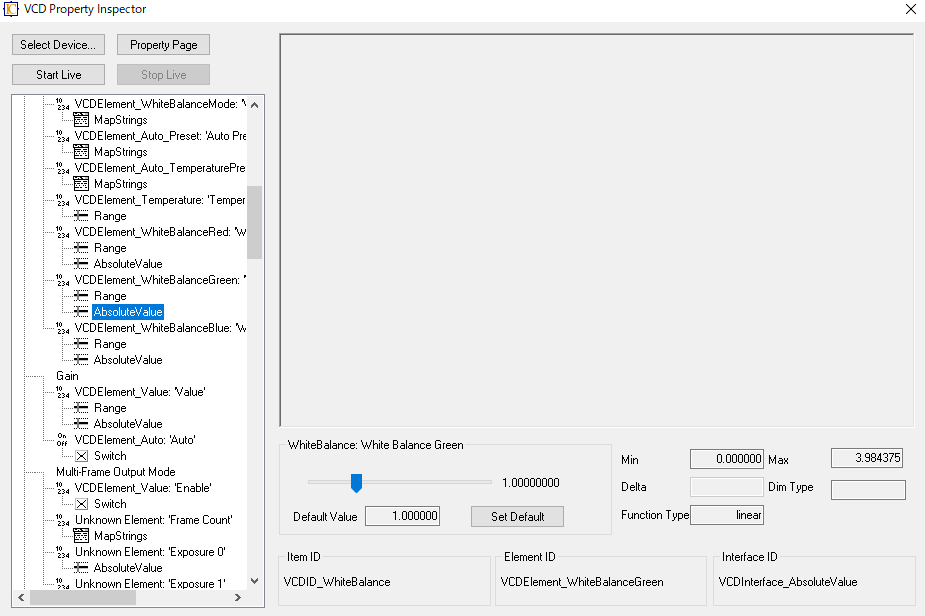Select the Switch item under VCDElement_Value 'Enable'
925x616 pixels.
click(110, 504)
